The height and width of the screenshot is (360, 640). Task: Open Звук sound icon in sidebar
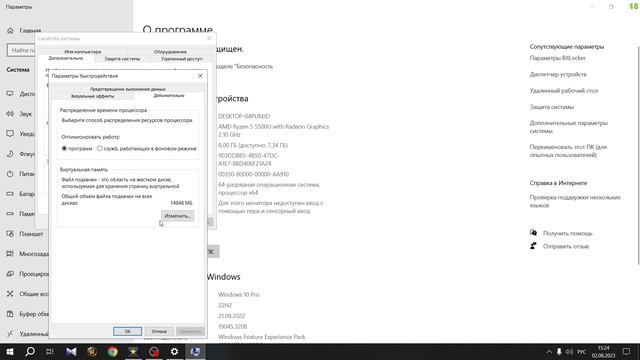point(10,113)
